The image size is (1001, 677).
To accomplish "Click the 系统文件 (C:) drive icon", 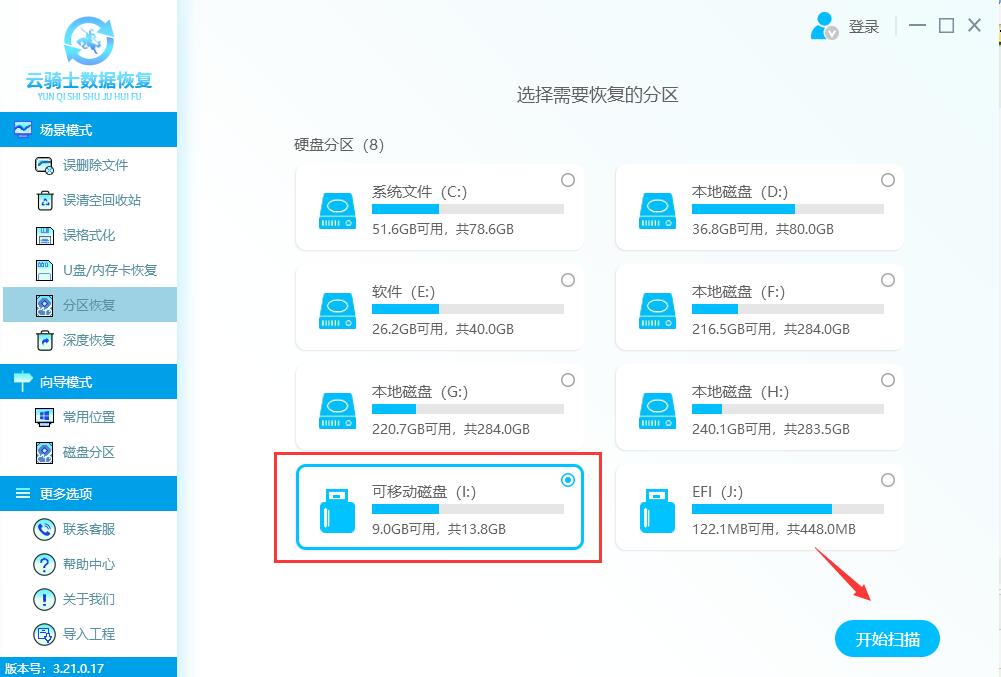I will (x=337, y=211).
